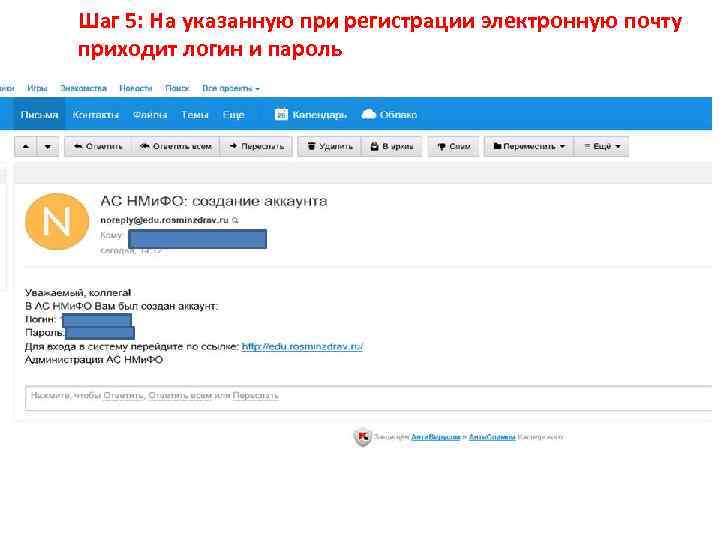Click sender address noreply@edu.rosminzdrav.ru
Screen dimensions: 720x540
(164, 220)
